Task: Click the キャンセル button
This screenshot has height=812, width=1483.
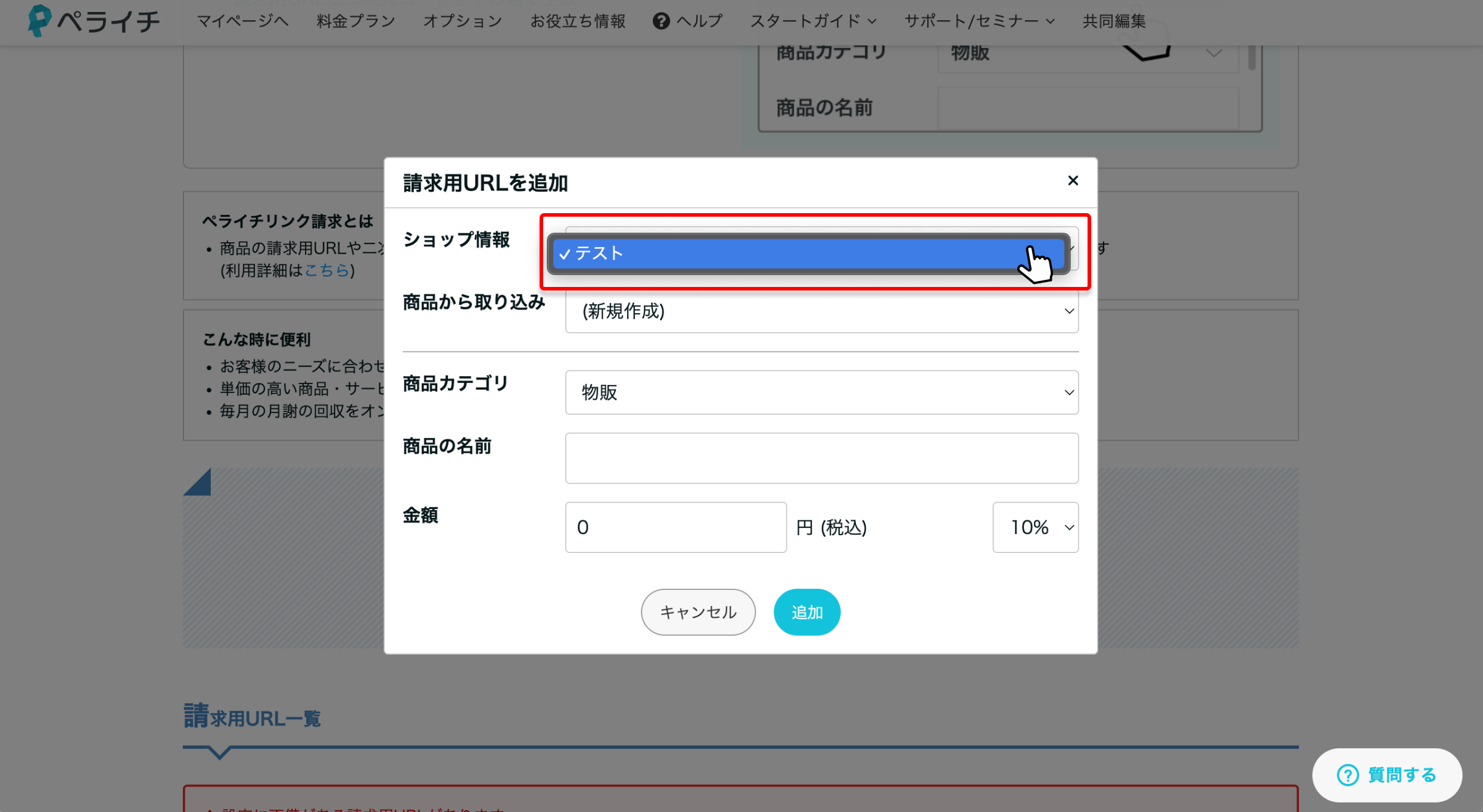Action: tap(698, 612)
